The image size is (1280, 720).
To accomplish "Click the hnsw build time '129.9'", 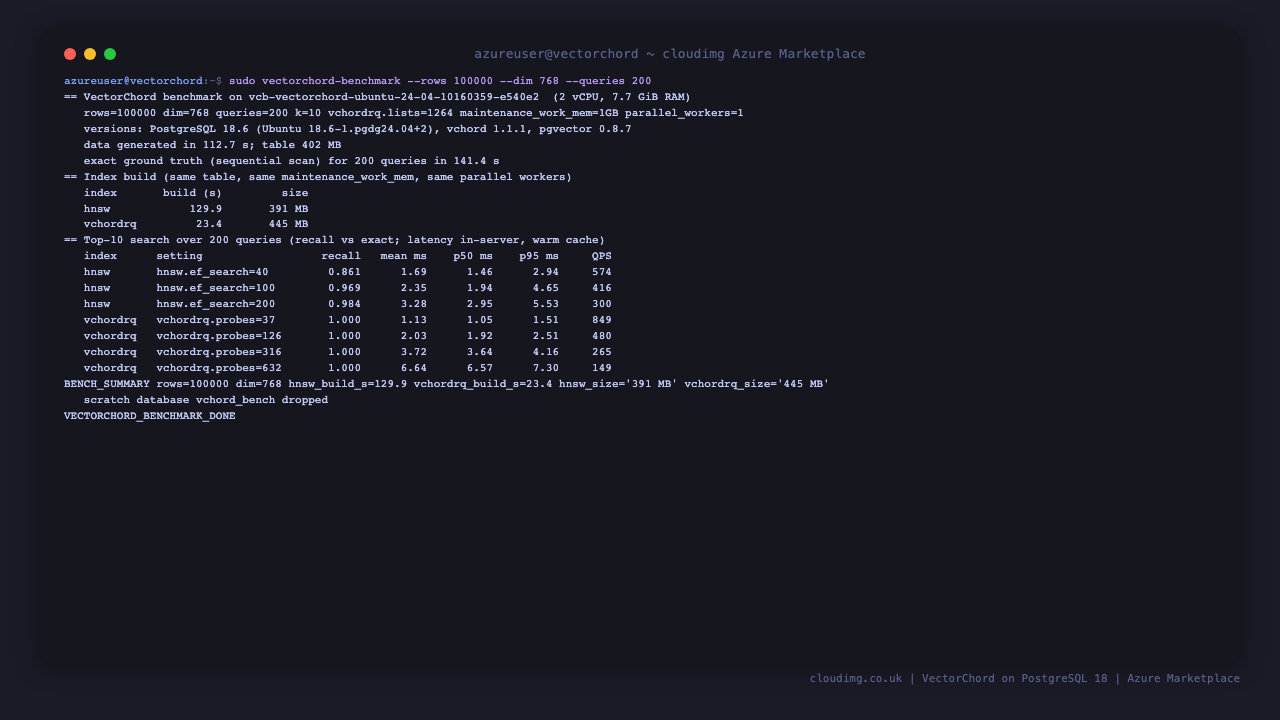I will coord(206,209).
